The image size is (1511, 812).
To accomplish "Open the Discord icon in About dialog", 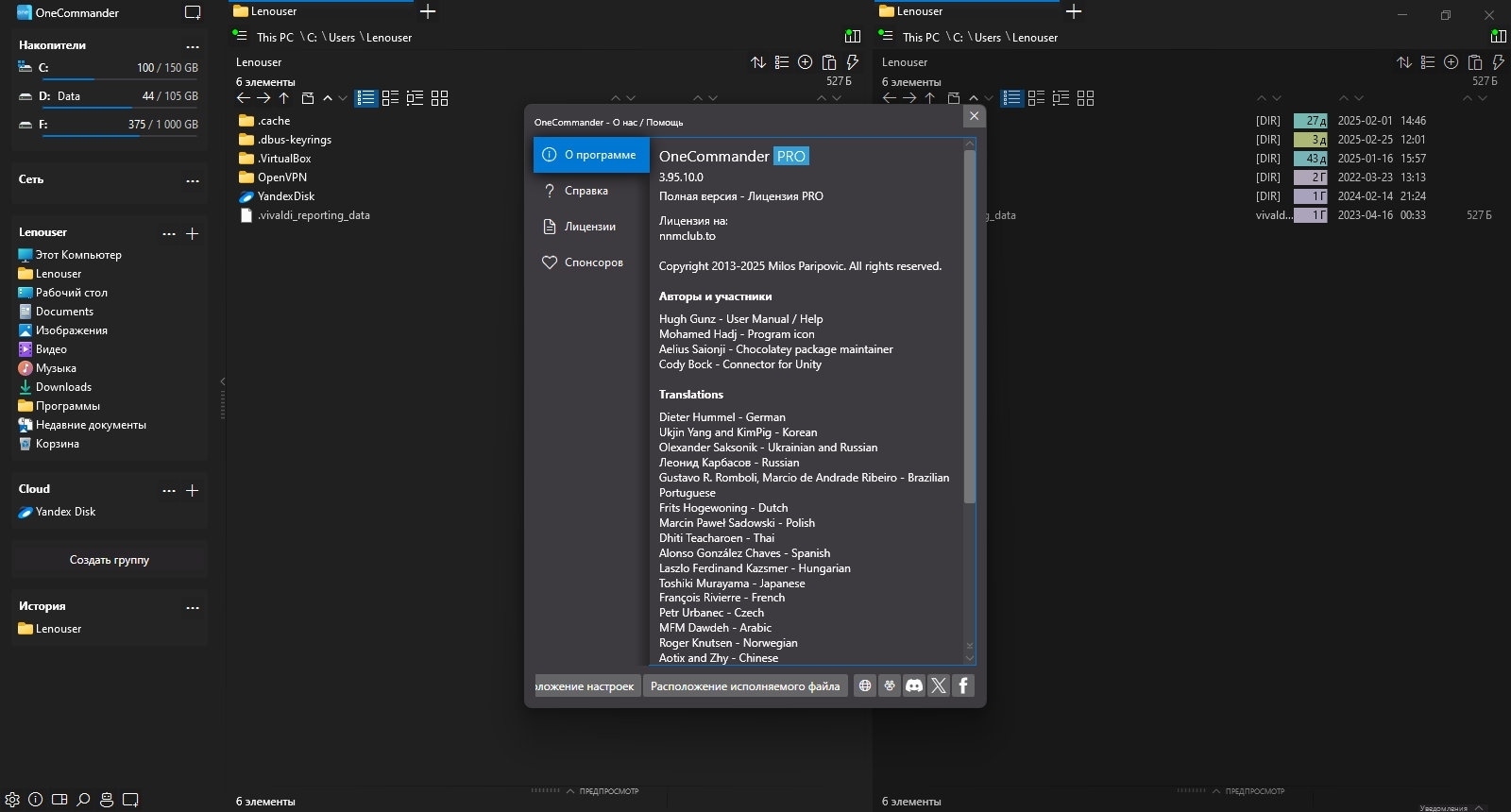I will point(914,685).
